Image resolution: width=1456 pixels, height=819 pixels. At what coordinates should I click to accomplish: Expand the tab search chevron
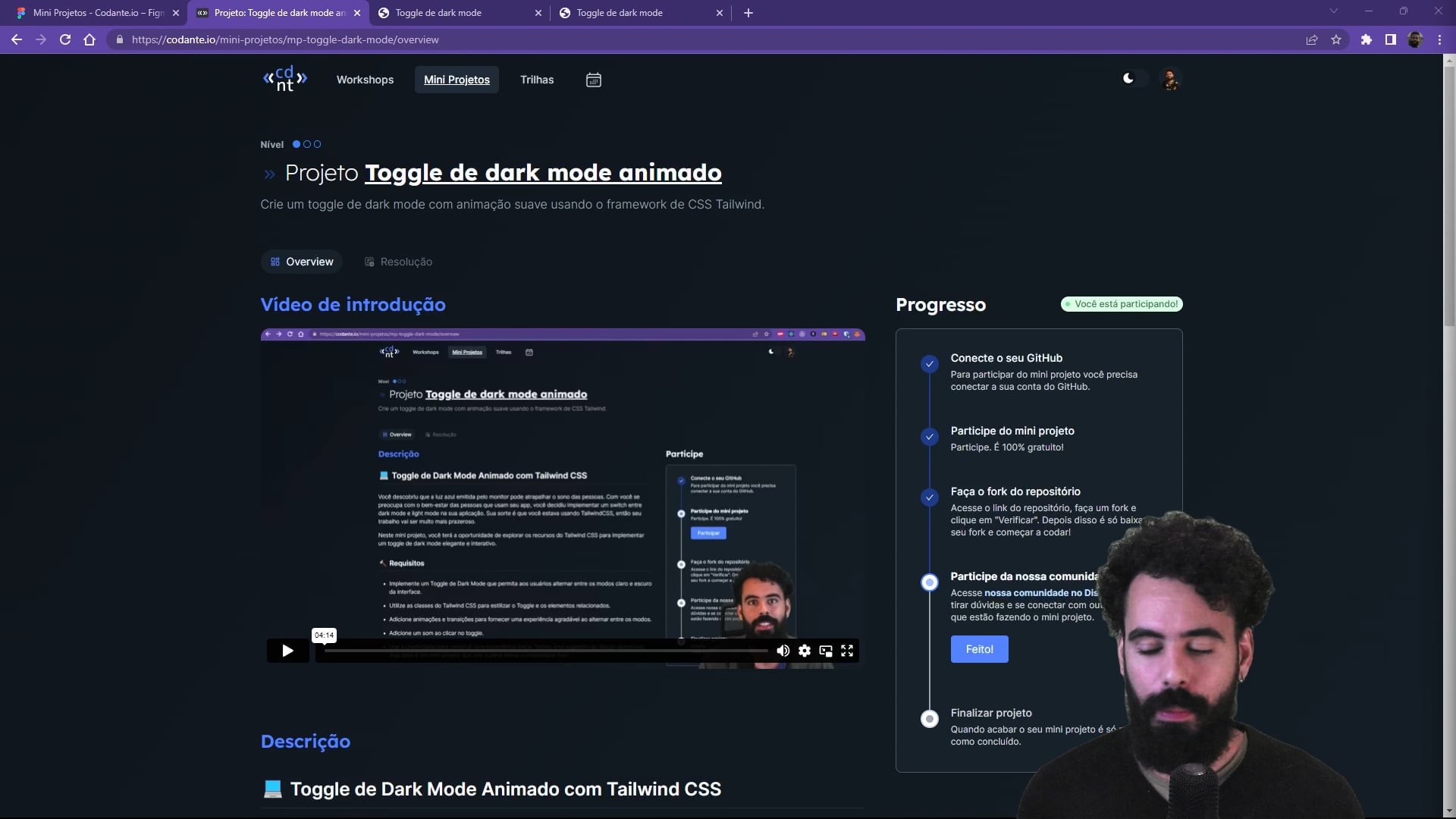(1333, 11)
